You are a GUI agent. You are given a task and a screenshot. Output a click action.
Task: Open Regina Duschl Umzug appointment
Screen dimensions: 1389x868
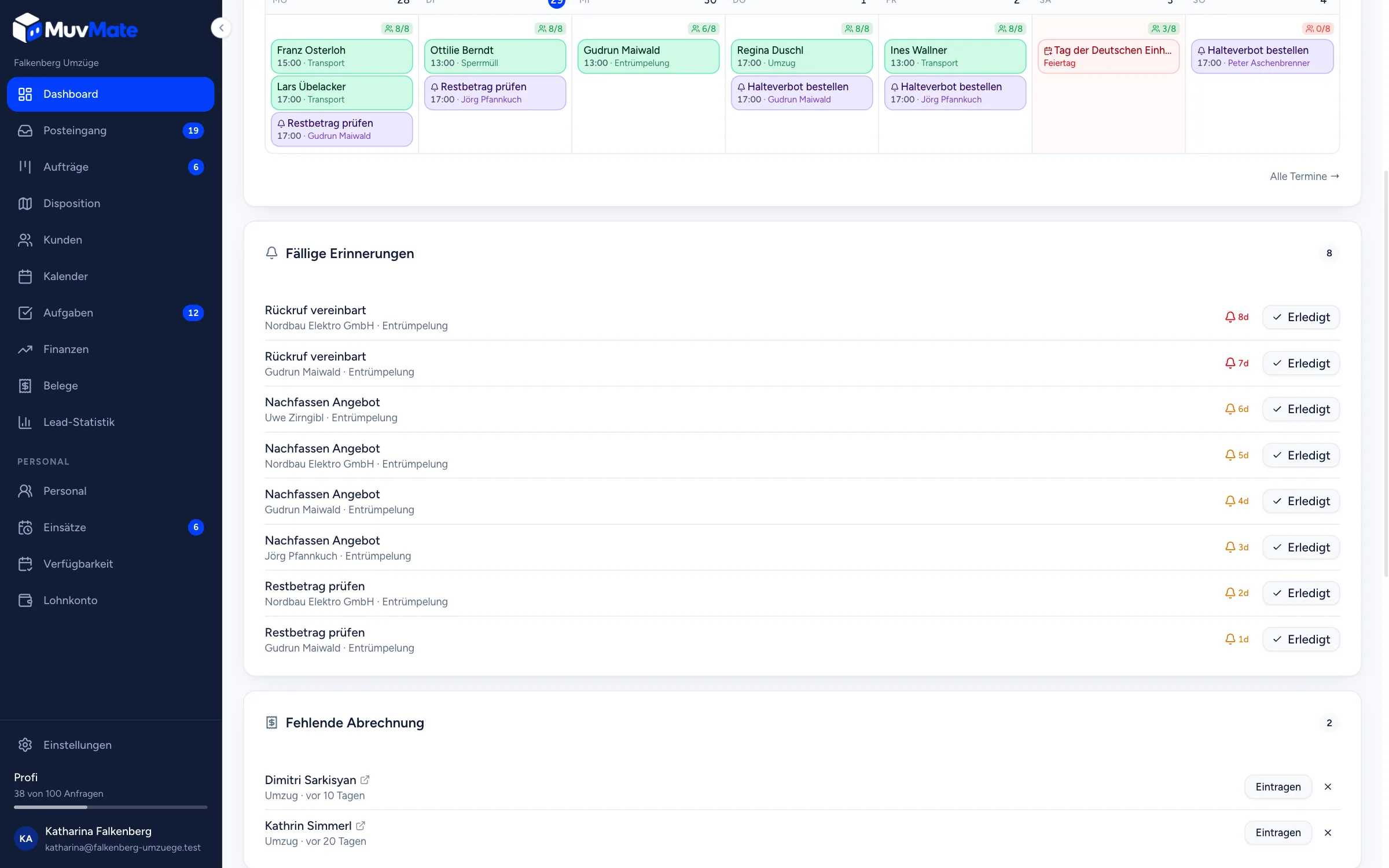pos(802,56)
